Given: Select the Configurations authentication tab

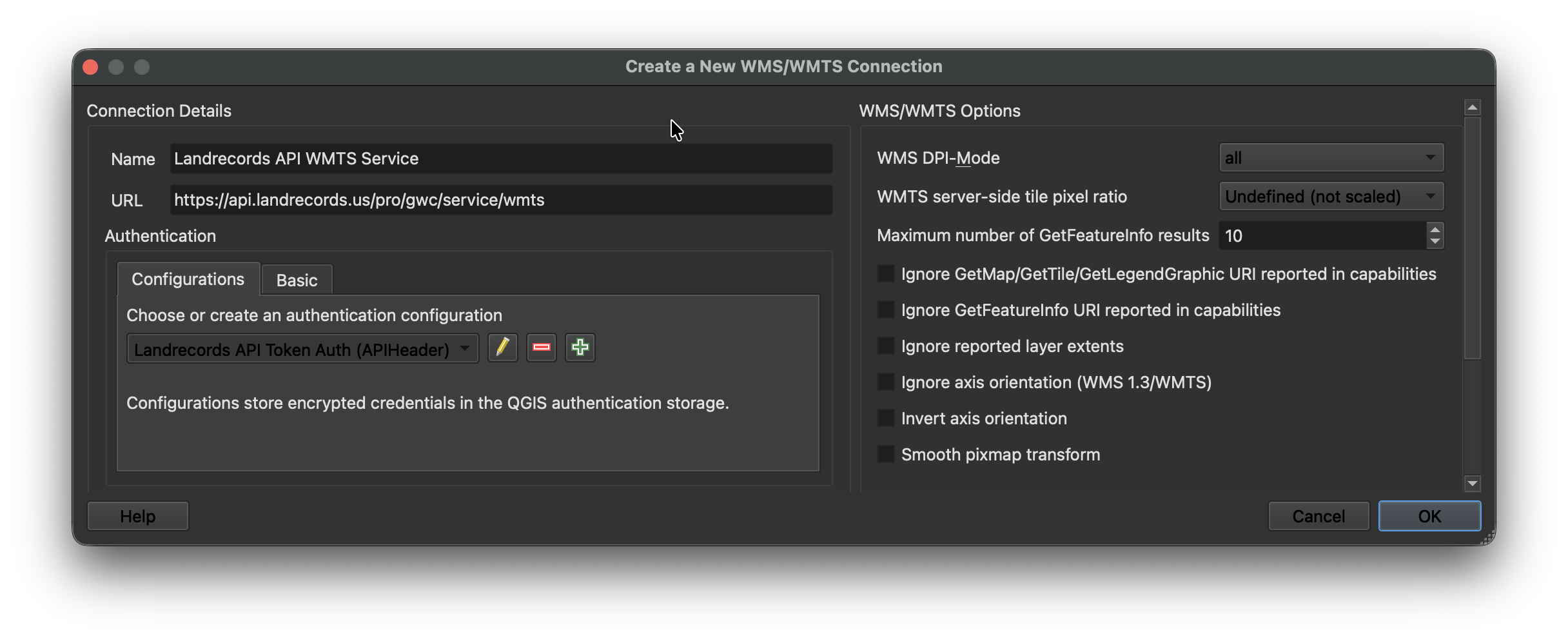Looking at the screenshot, I should [188, 279].
